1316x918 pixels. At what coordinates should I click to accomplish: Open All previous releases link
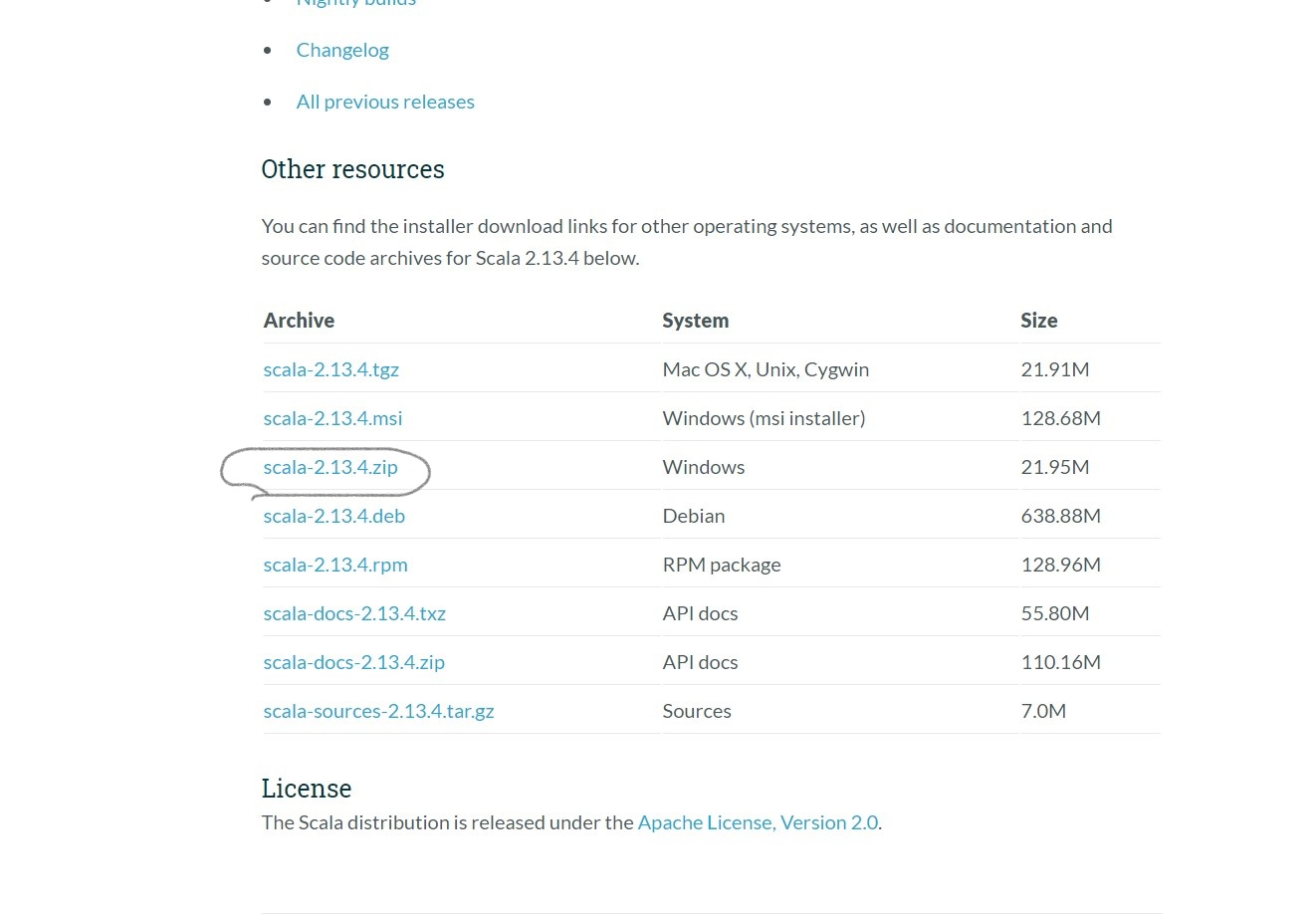coord(385,102)
